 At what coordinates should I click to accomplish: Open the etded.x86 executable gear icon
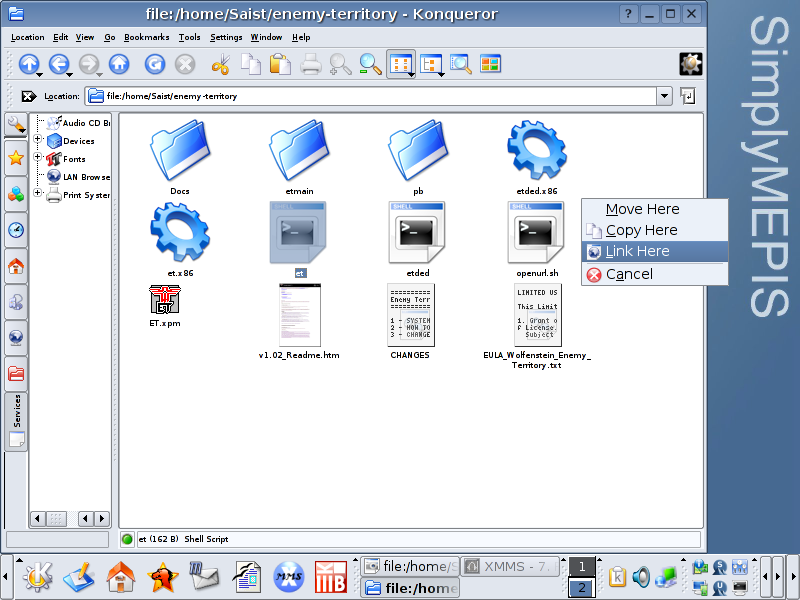coord(537,150)
